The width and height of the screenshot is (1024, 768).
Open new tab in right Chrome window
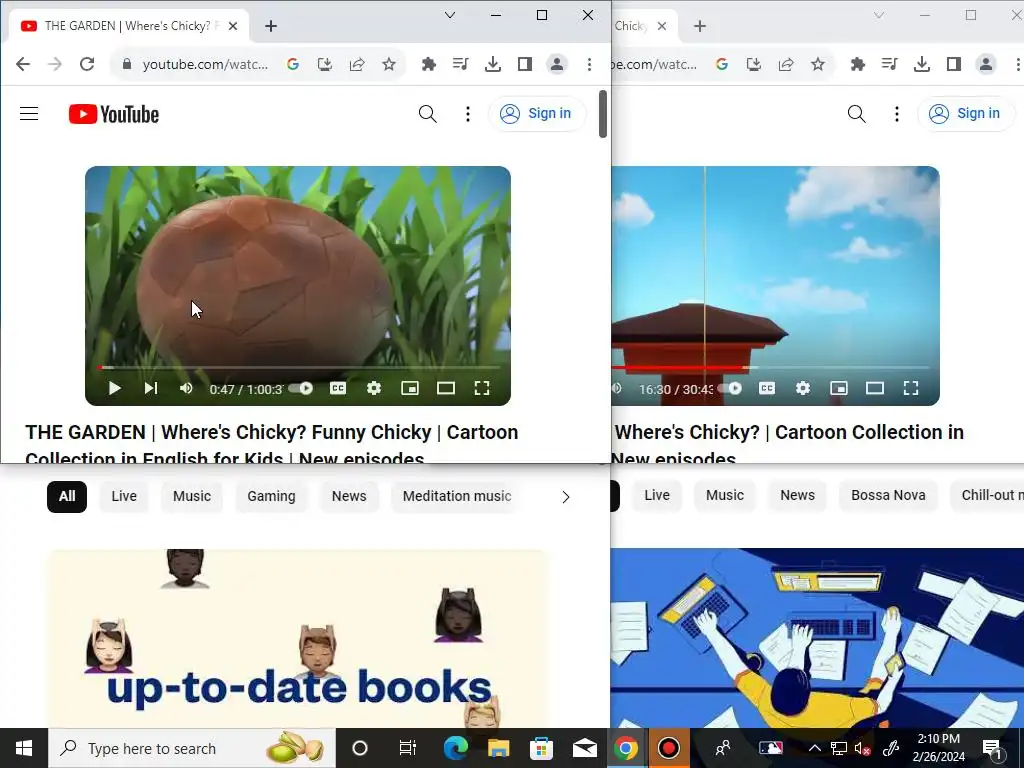[700, 26]
